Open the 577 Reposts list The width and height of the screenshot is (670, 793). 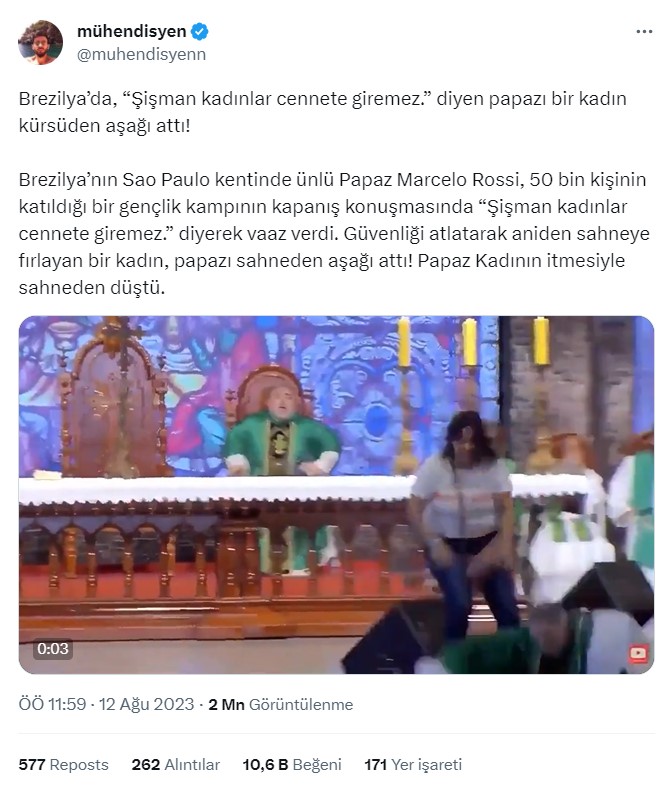click(x=64, y=764)
